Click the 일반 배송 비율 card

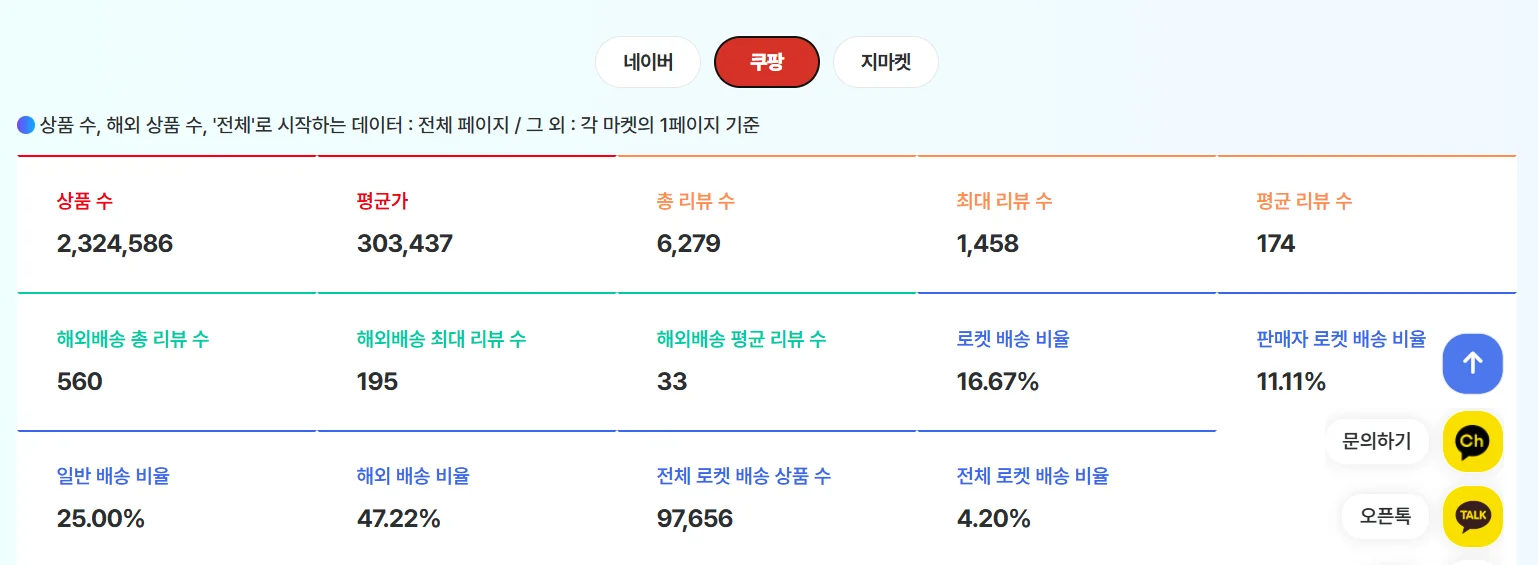pos(166,498)
